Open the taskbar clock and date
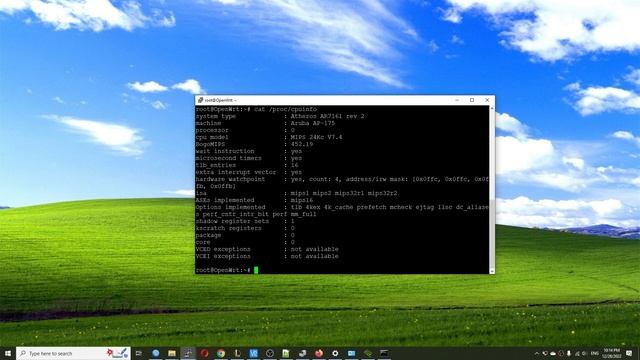The image size is (640, 360). point(611,353)
